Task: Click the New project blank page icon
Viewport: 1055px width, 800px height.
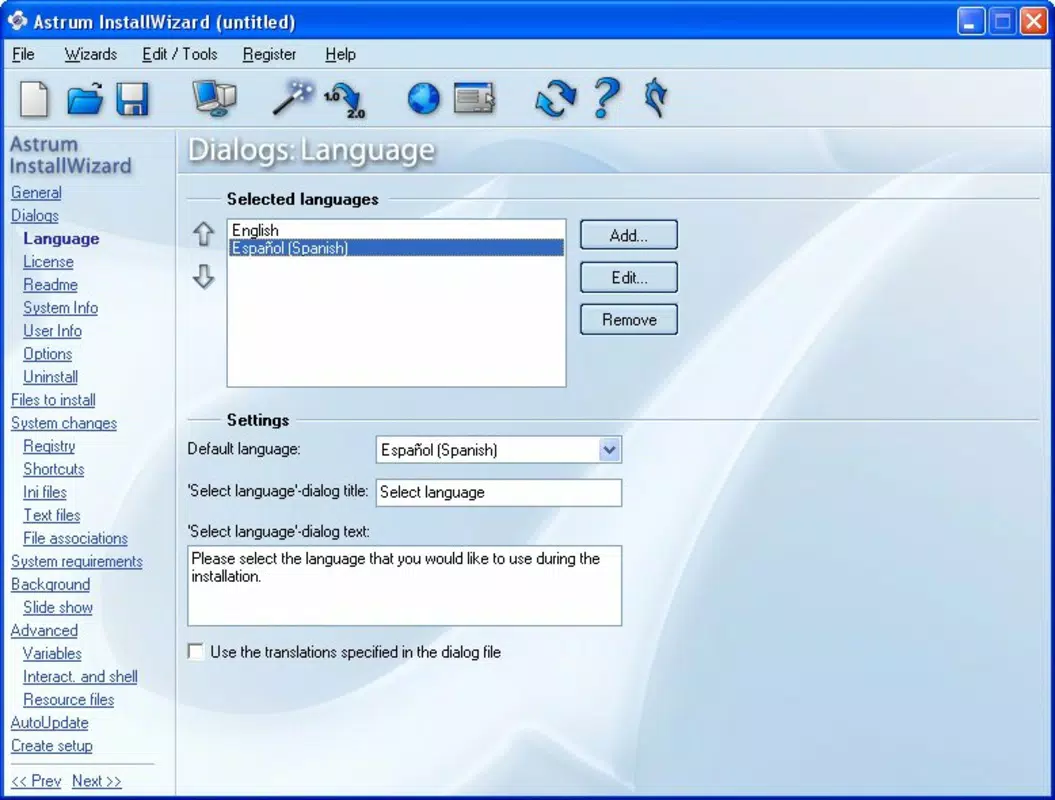Action: (x=34, y=99)
